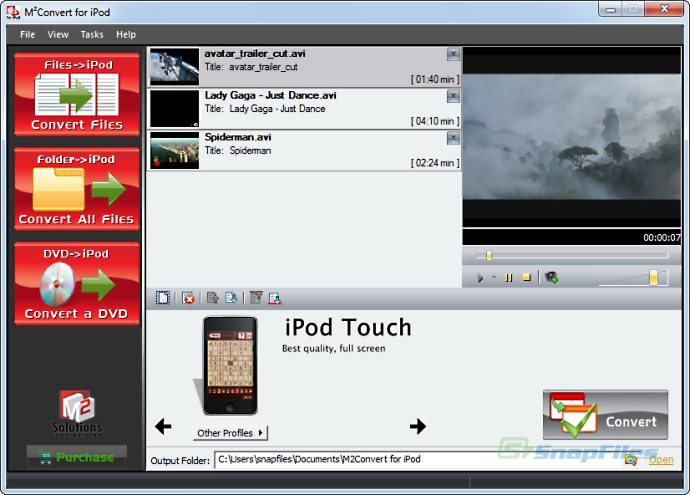The height and width of the screenshot is (495, 690).
Task: Click the [ 01:40 min ] duration text
Action: [435, 79]
